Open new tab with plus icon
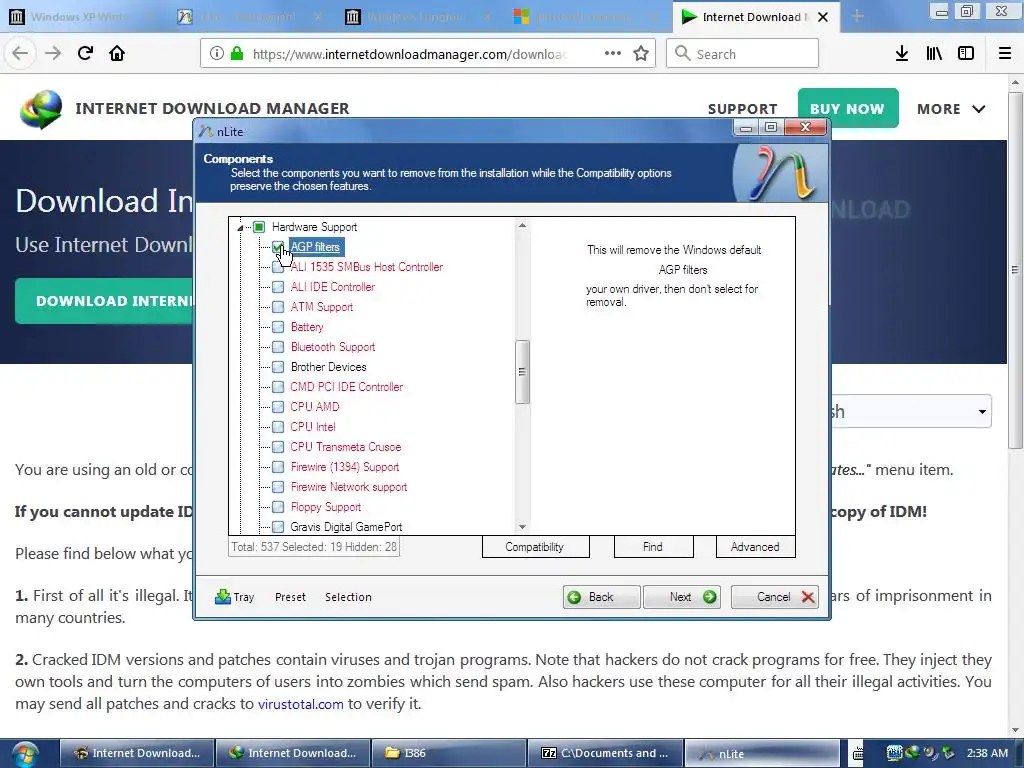 pos(857,17)
